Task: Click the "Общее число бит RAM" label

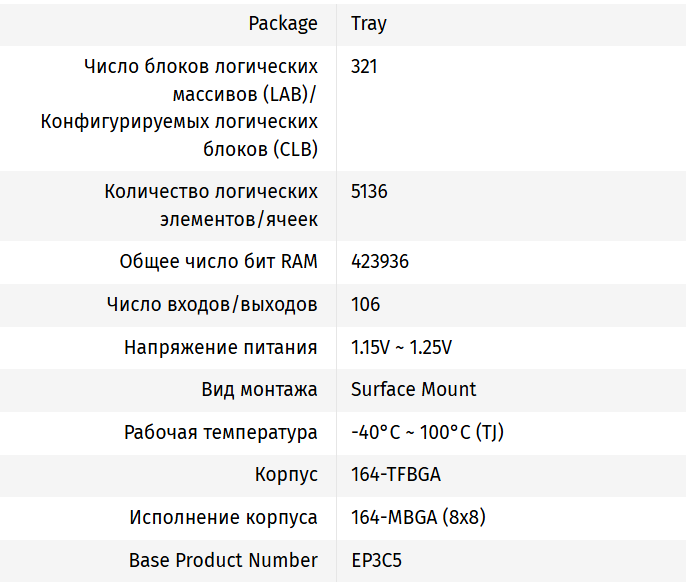Action: coord(218,262)
